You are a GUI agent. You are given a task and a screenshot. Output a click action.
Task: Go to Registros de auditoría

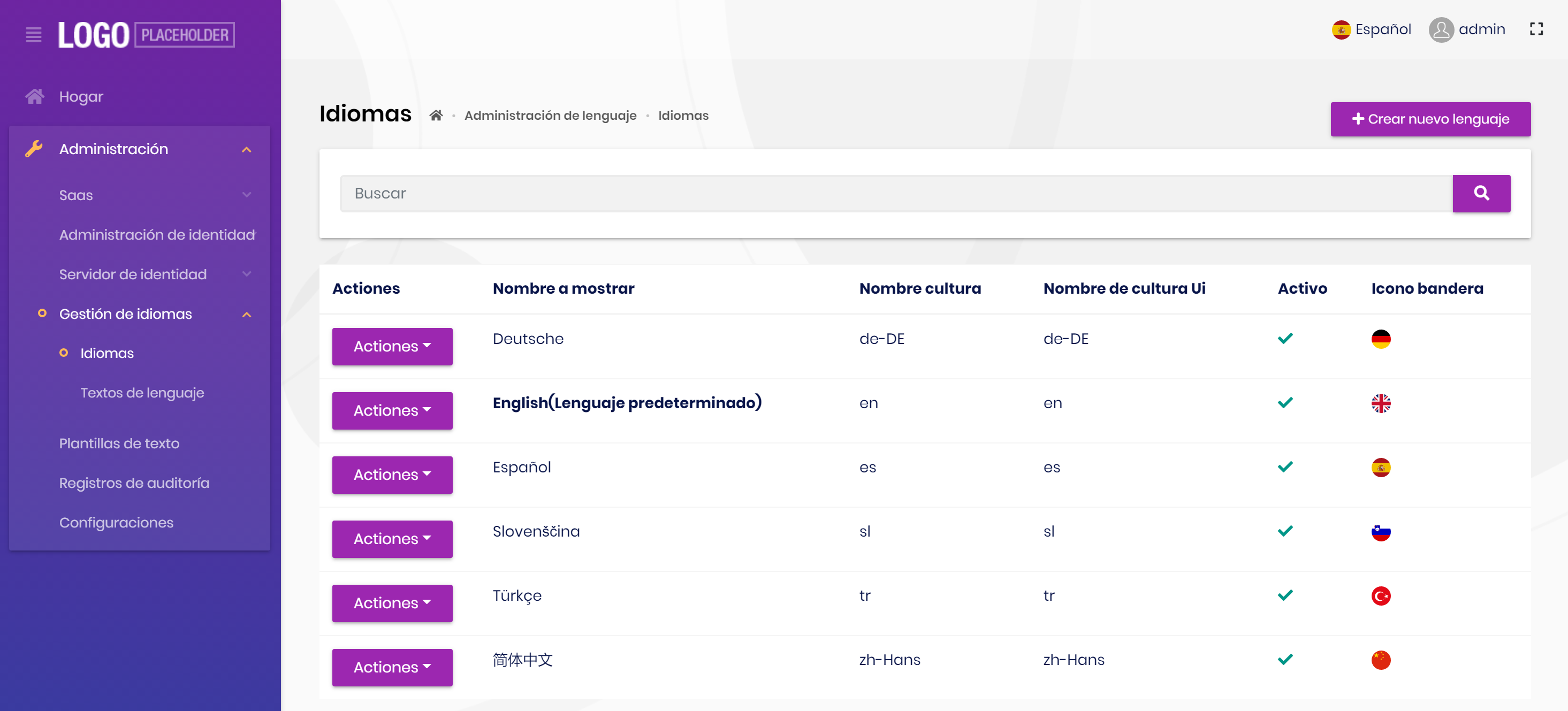[134, 483]
